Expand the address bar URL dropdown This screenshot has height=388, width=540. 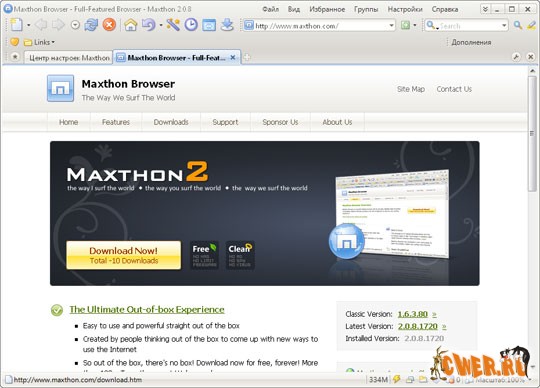[391, 25]
